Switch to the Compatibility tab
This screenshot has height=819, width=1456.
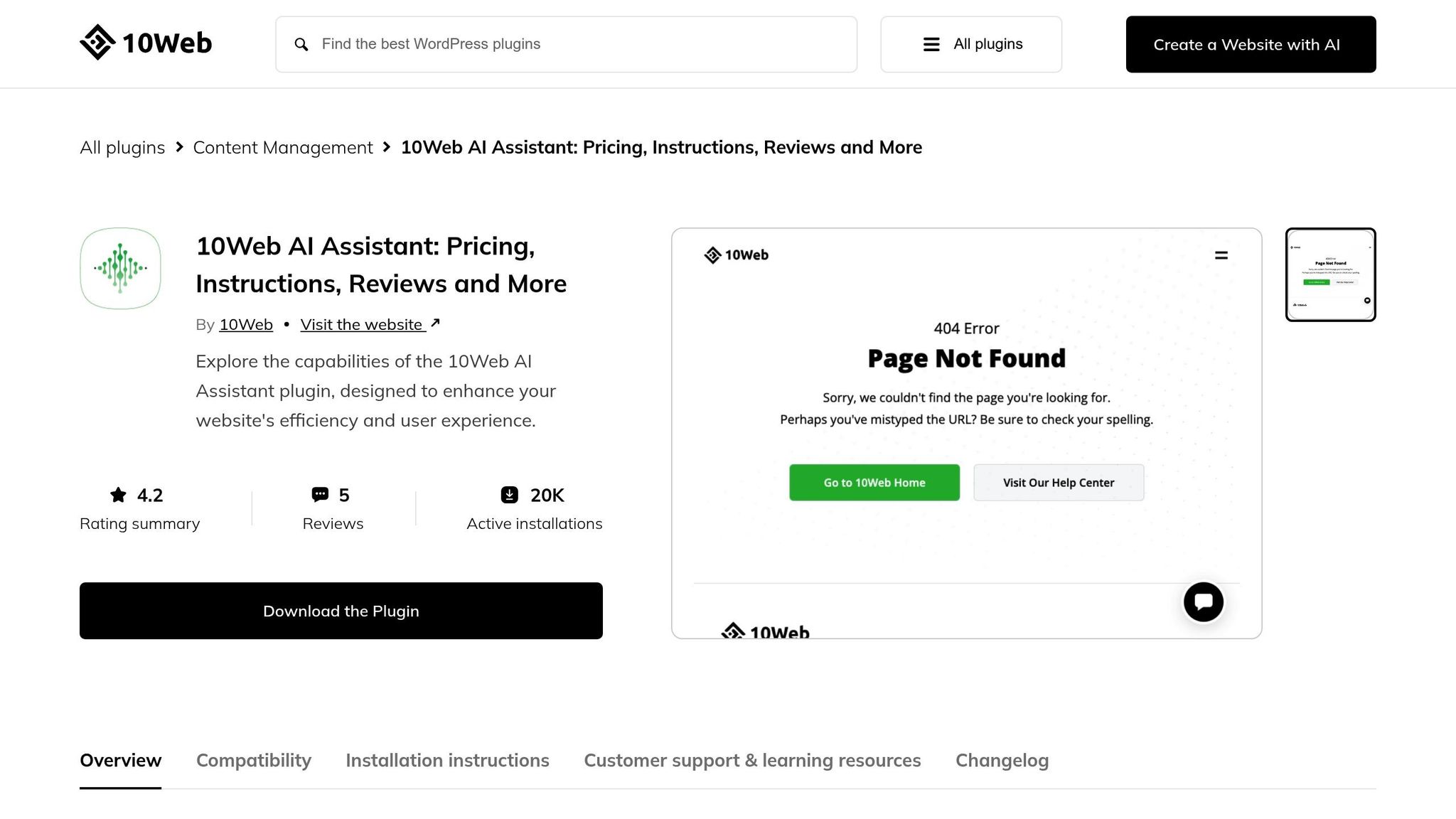coord(254,760)
